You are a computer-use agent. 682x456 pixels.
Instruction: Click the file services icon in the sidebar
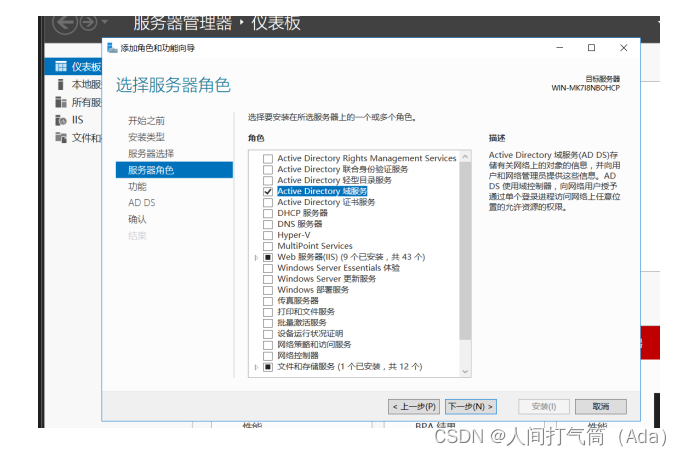(60, 137)
